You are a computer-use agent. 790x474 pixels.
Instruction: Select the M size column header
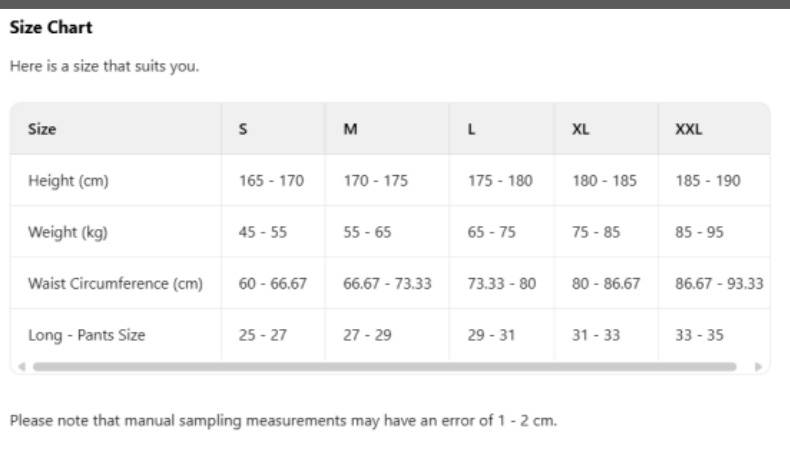tap(350, 129)
